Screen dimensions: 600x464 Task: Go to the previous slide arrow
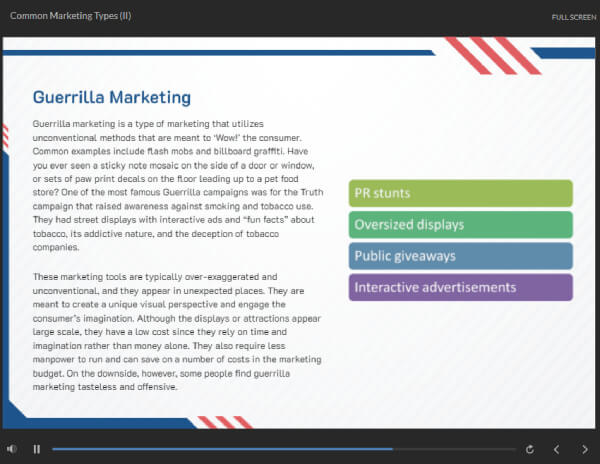tap(557, 449)
